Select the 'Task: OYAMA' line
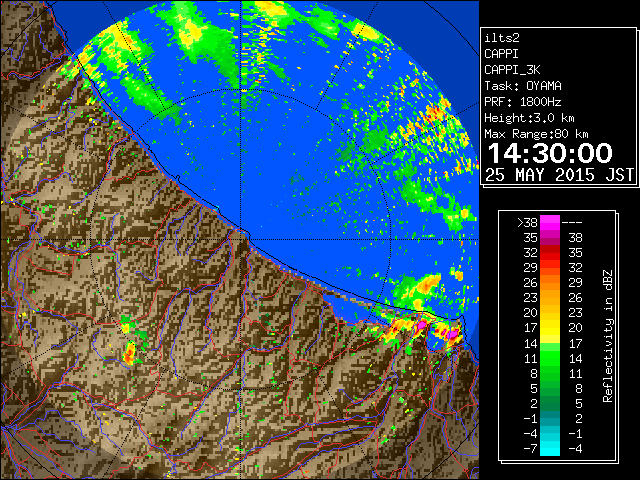Image resolution: width=640 pixels, height=480 pixels. 523,86
